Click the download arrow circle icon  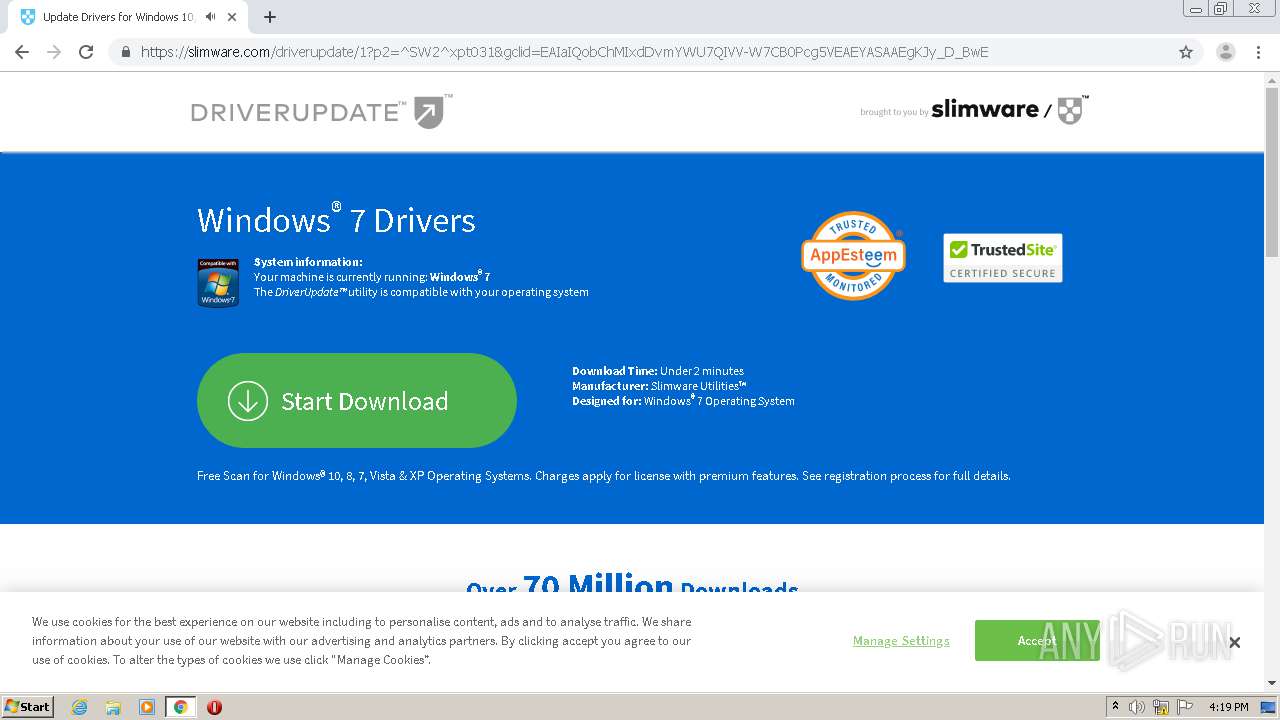(x=248, y=401)
